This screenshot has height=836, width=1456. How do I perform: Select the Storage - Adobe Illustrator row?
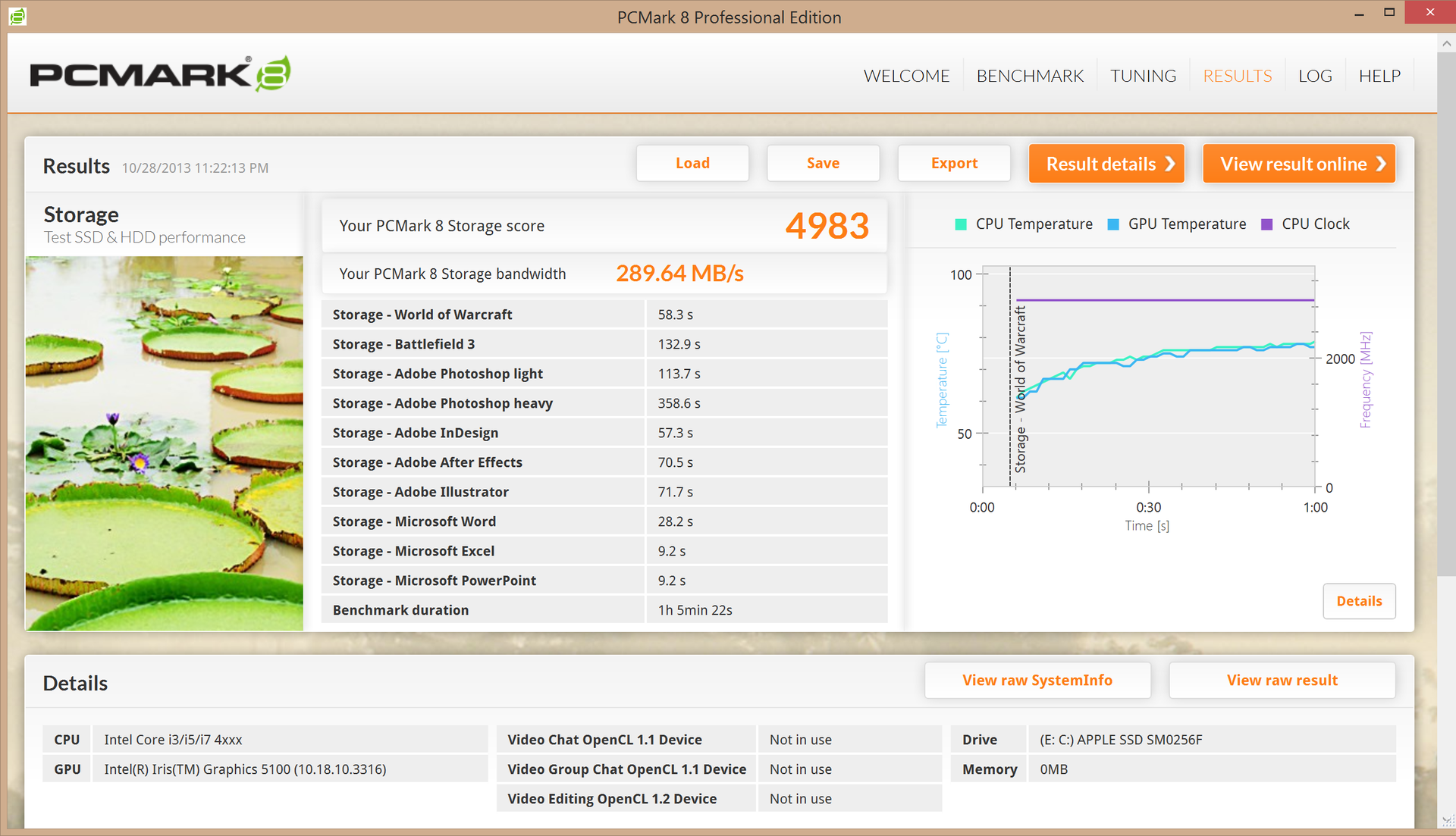point(604,492)
